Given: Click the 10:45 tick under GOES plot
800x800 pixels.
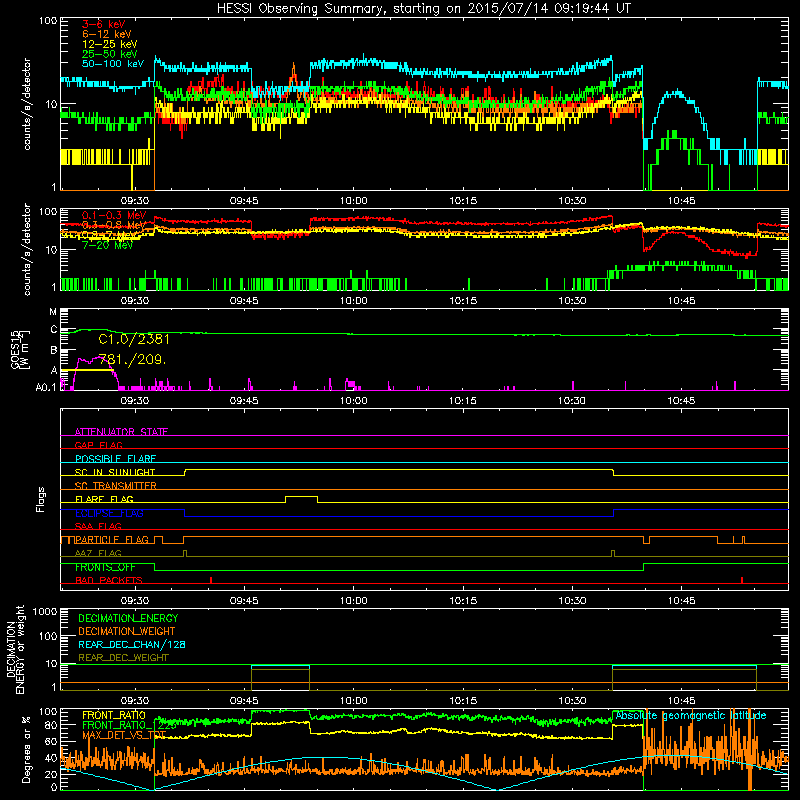Looking at the screenshot, I should (682, 401).
